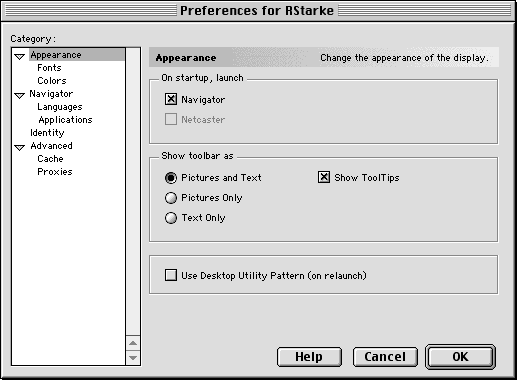Select the Navigator category

tap(51, 94)
